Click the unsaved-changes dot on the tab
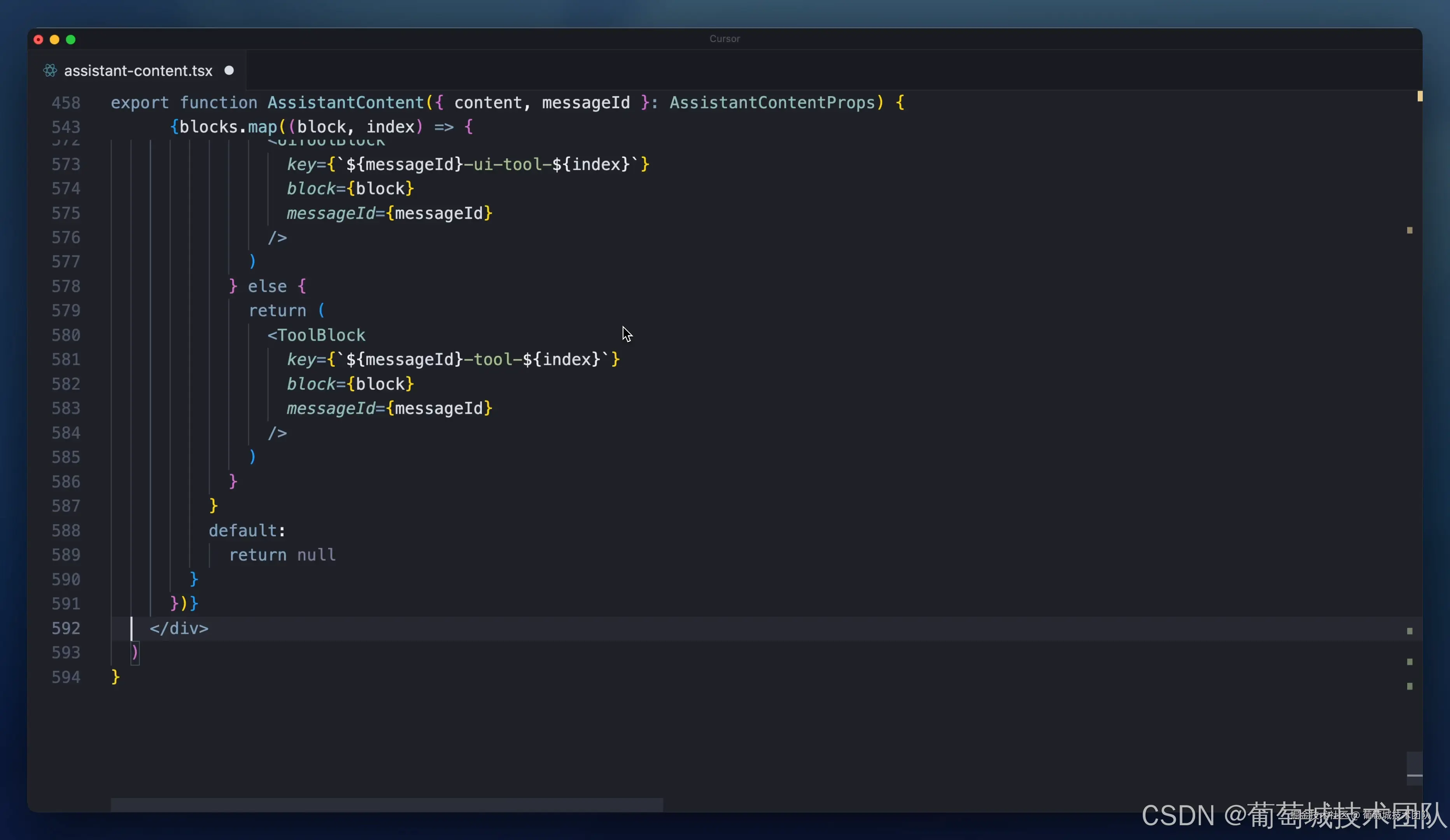Image resolution: width=1450 pixels, height=840 pixels. point(229,70)
